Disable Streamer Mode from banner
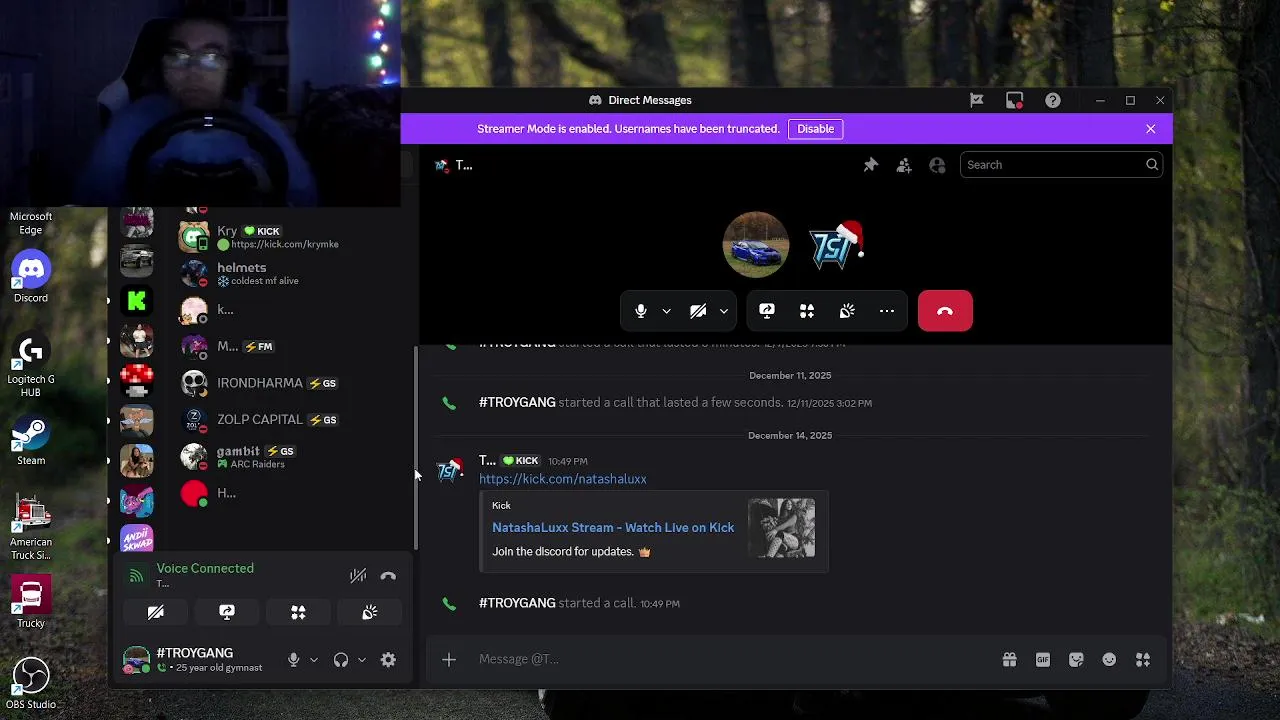1280x720 pixels. pos(815,129)
